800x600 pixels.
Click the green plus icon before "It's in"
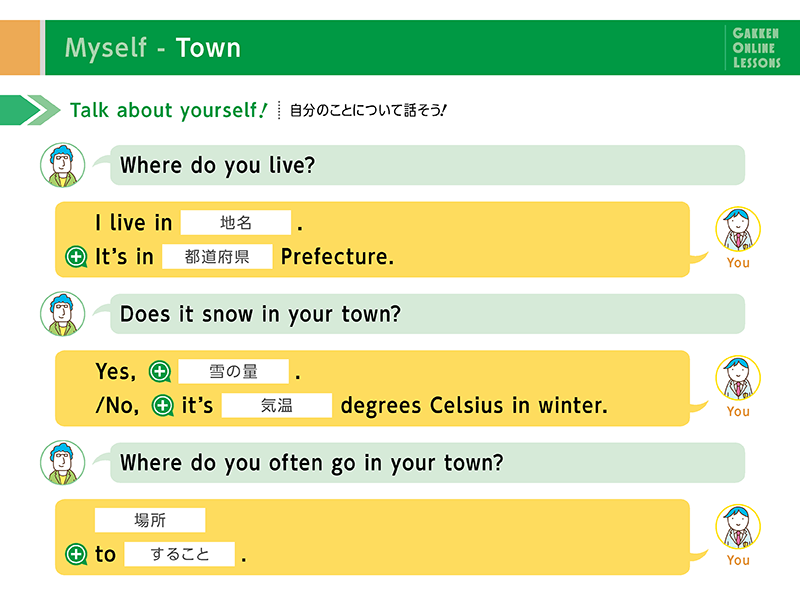76,257
